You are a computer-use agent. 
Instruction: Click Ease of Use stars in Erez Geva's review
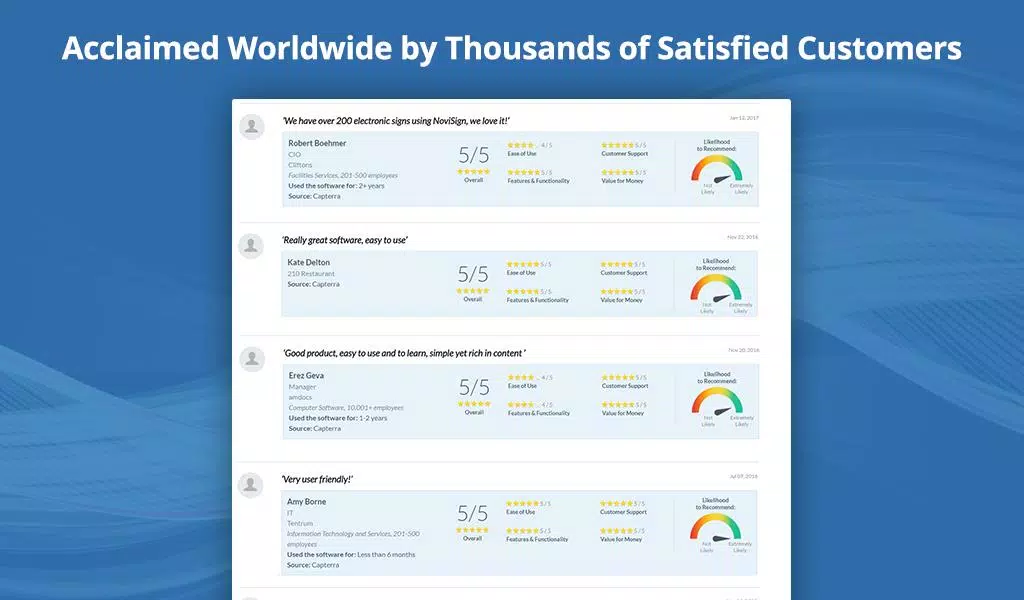tap(521, 377)
